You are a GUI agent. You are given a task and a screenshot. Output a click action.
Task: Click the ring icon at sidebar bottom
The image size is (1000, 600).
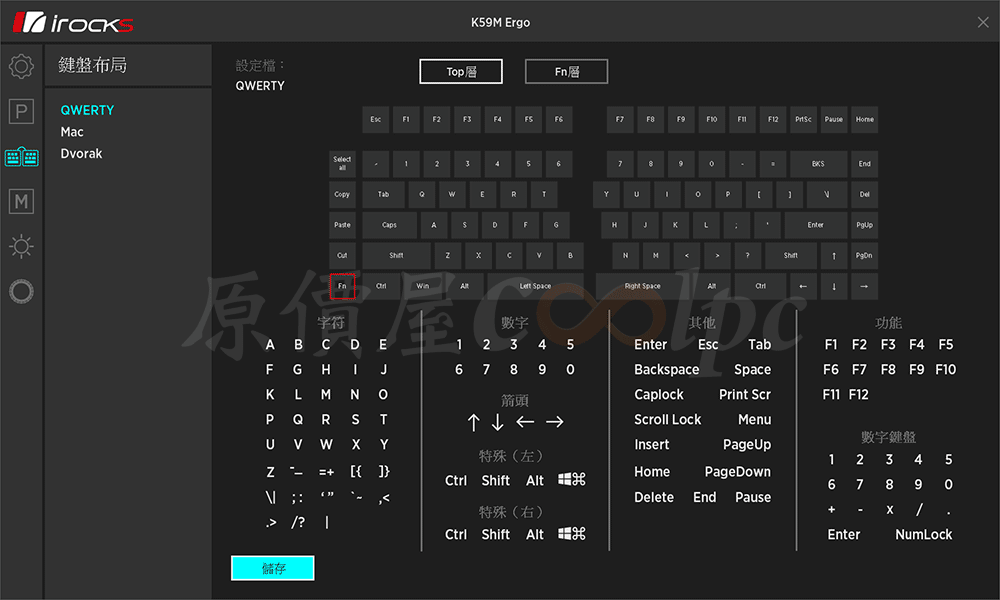coord(21,291)
